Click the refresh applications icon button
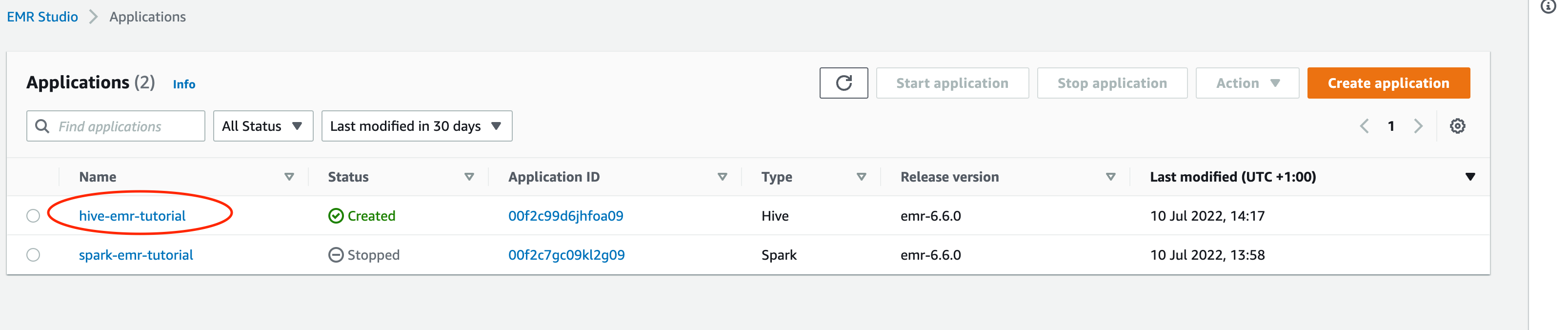1568x330 pixels. click(x=843, y=83)
